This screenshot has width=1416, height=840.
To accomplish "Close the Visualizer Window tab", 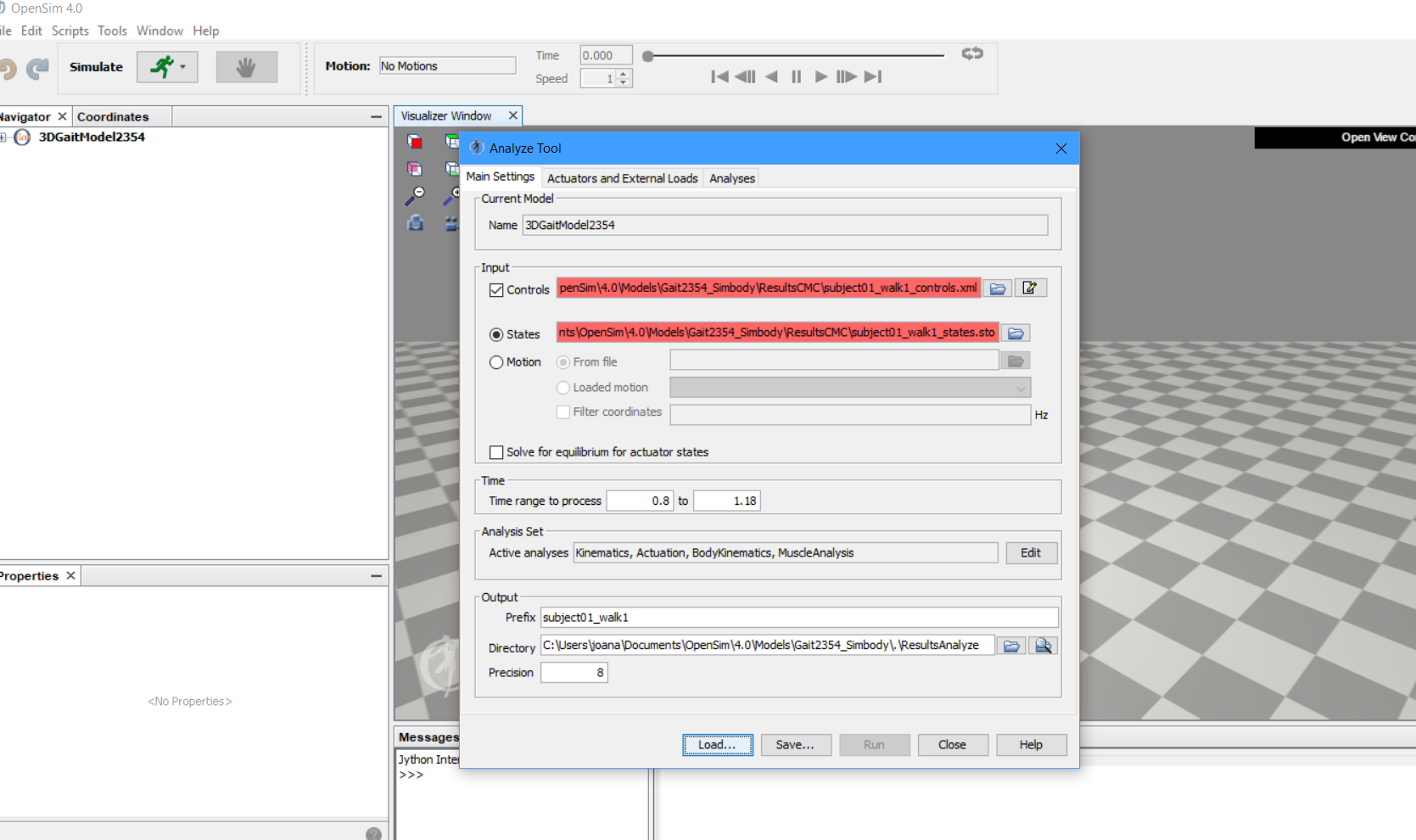I will click(x=512, y=115).
